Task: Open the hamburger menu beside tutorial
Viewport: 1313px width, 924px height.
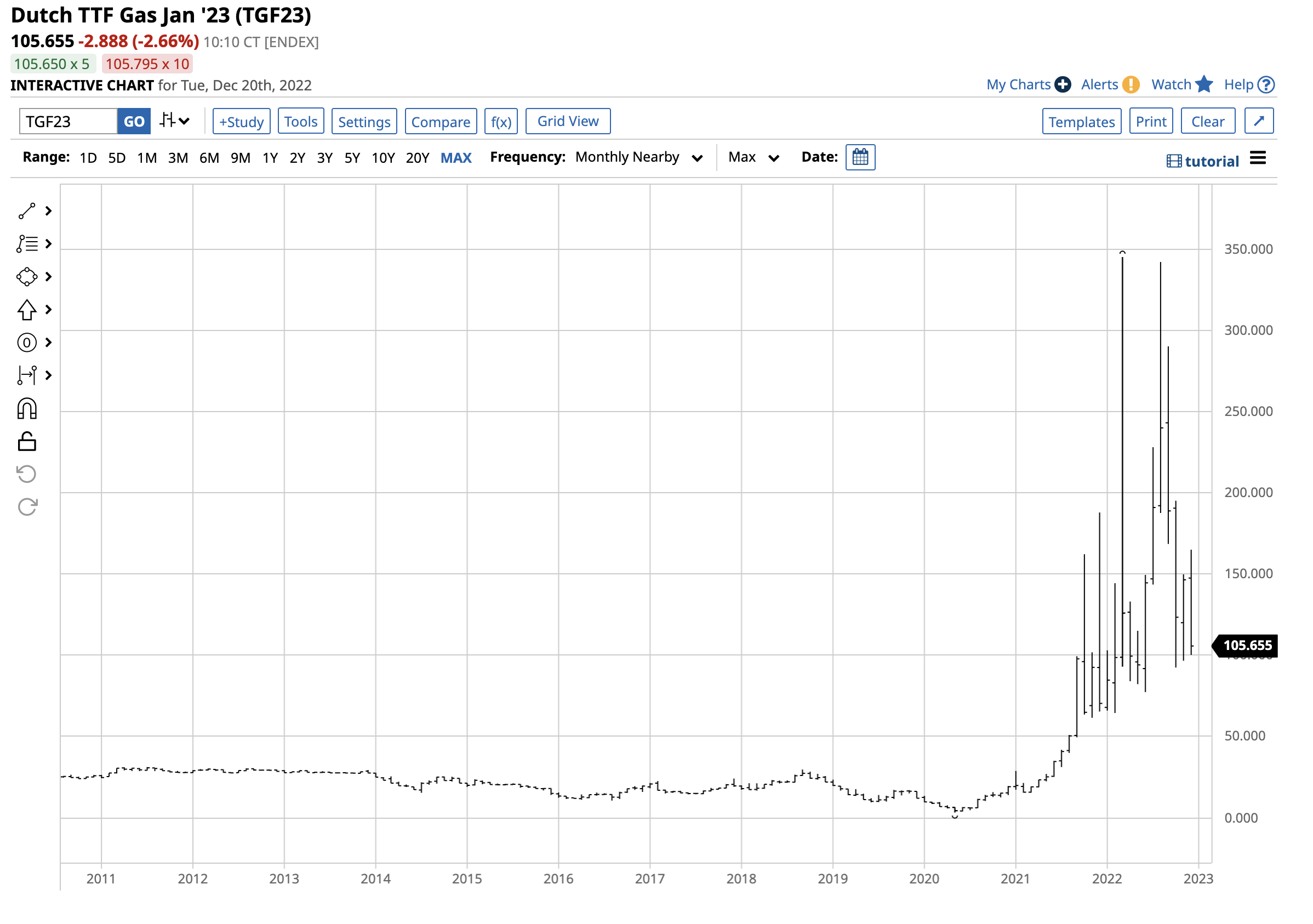Action: [1258, 158]
